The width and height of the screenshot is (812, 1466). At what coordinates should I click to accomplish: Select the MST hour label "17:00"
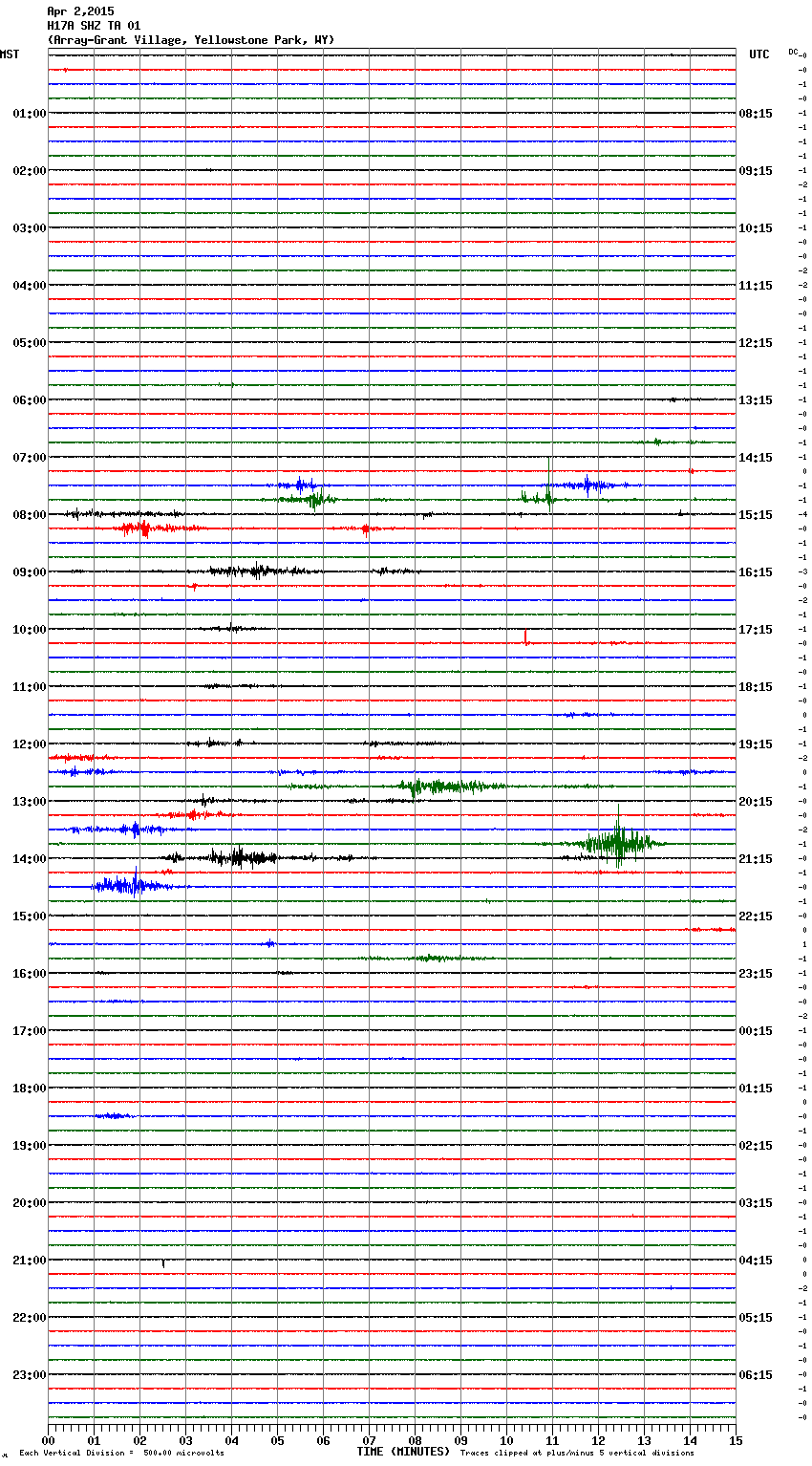pos(30,1031)
